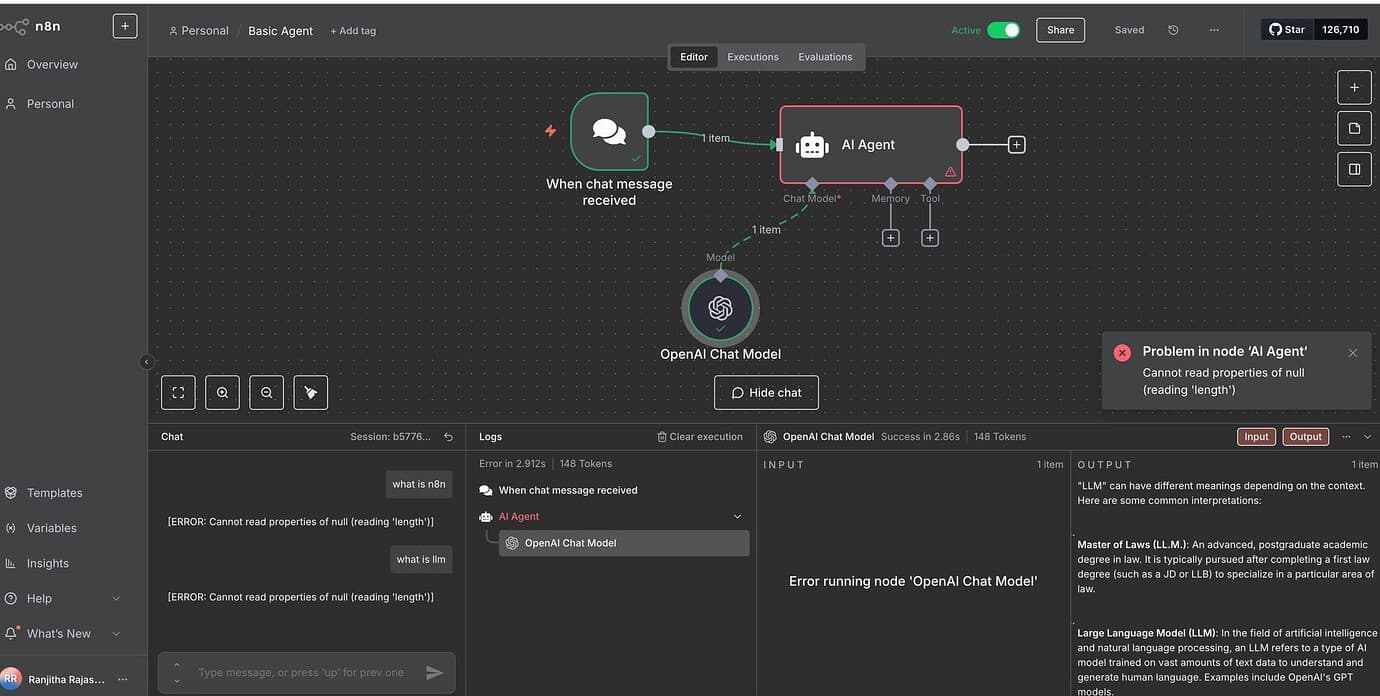Screen dimensions: 1380x696
Task: Reset the chat session icon
Action: pos(448,437)
